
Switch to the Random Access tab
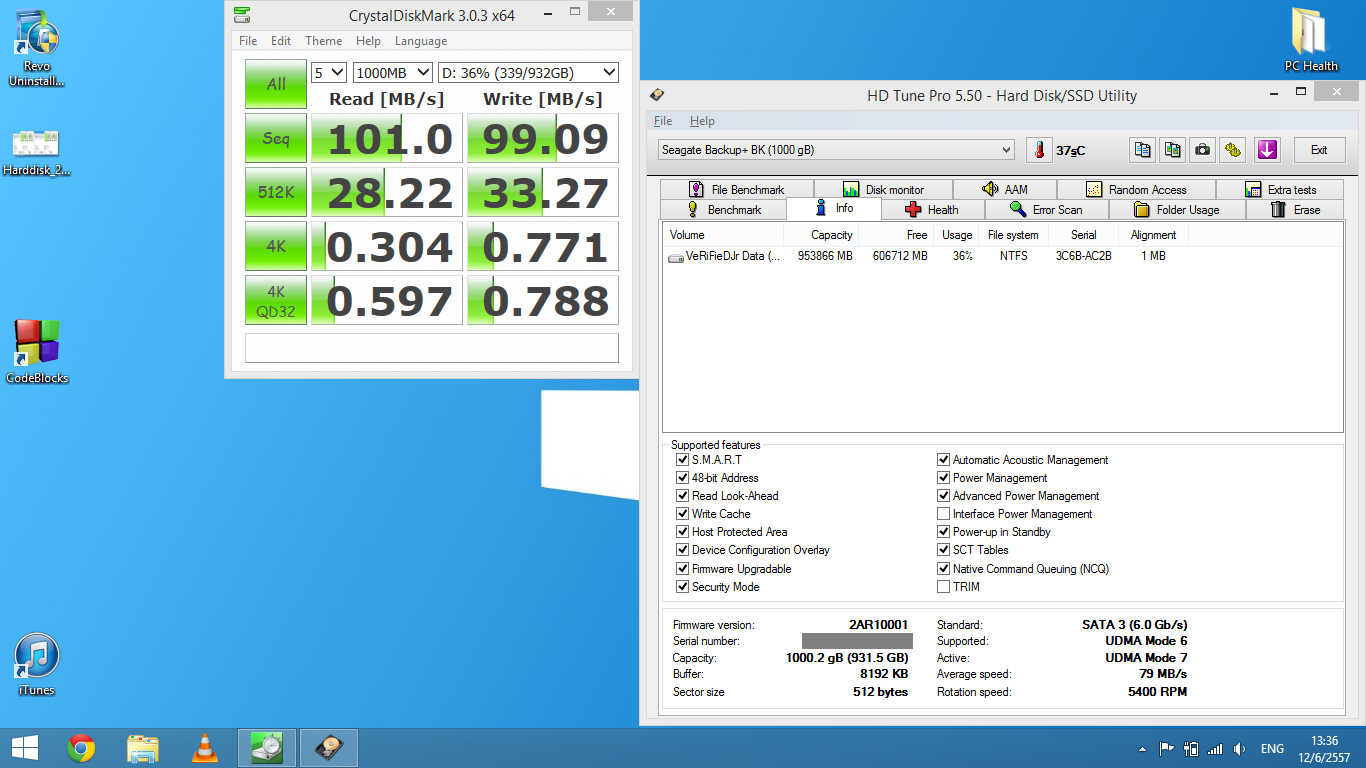pos(1136,189)
